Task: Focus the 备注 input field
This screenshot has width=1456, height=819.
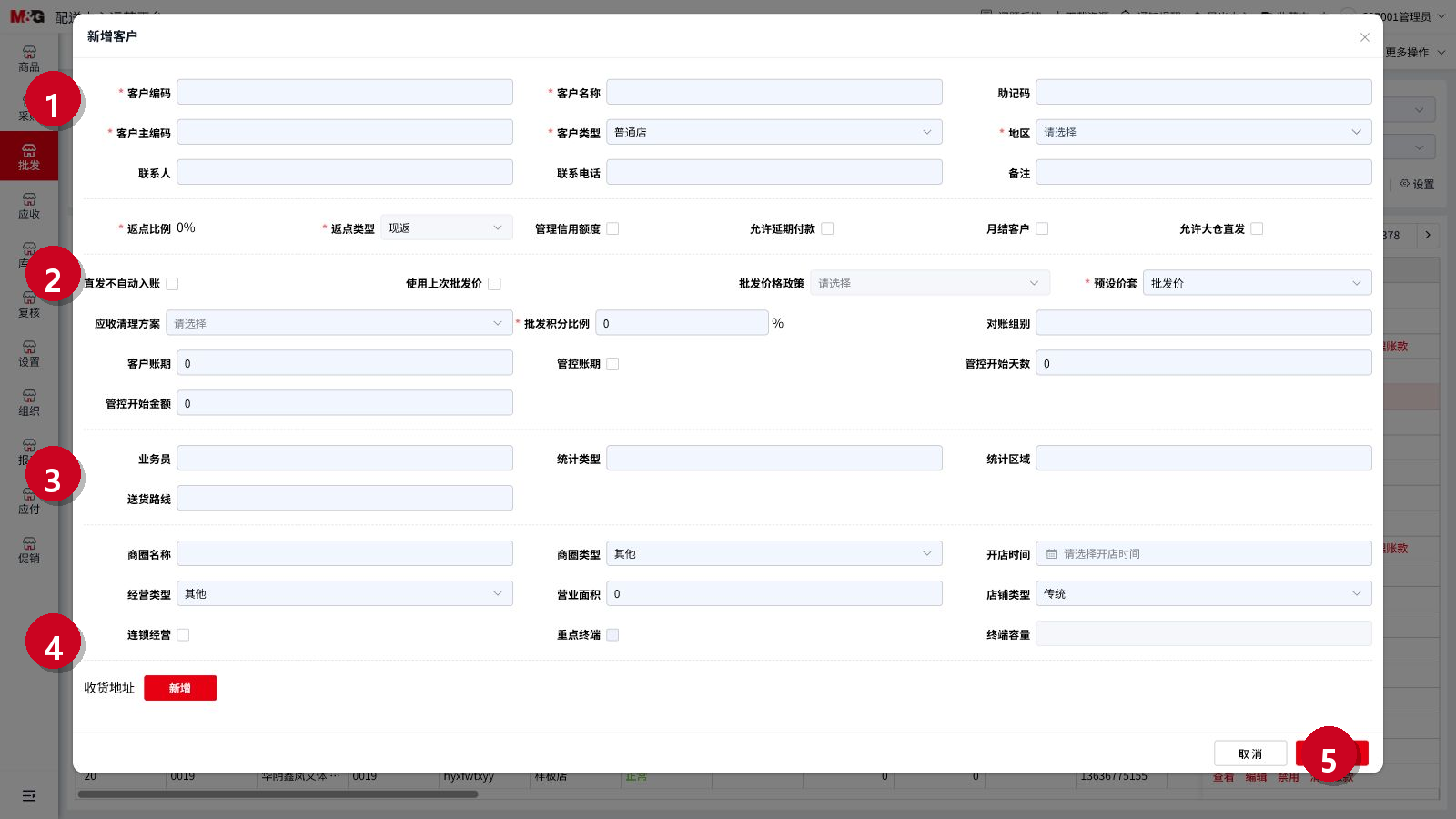Action: [1203, 172]
